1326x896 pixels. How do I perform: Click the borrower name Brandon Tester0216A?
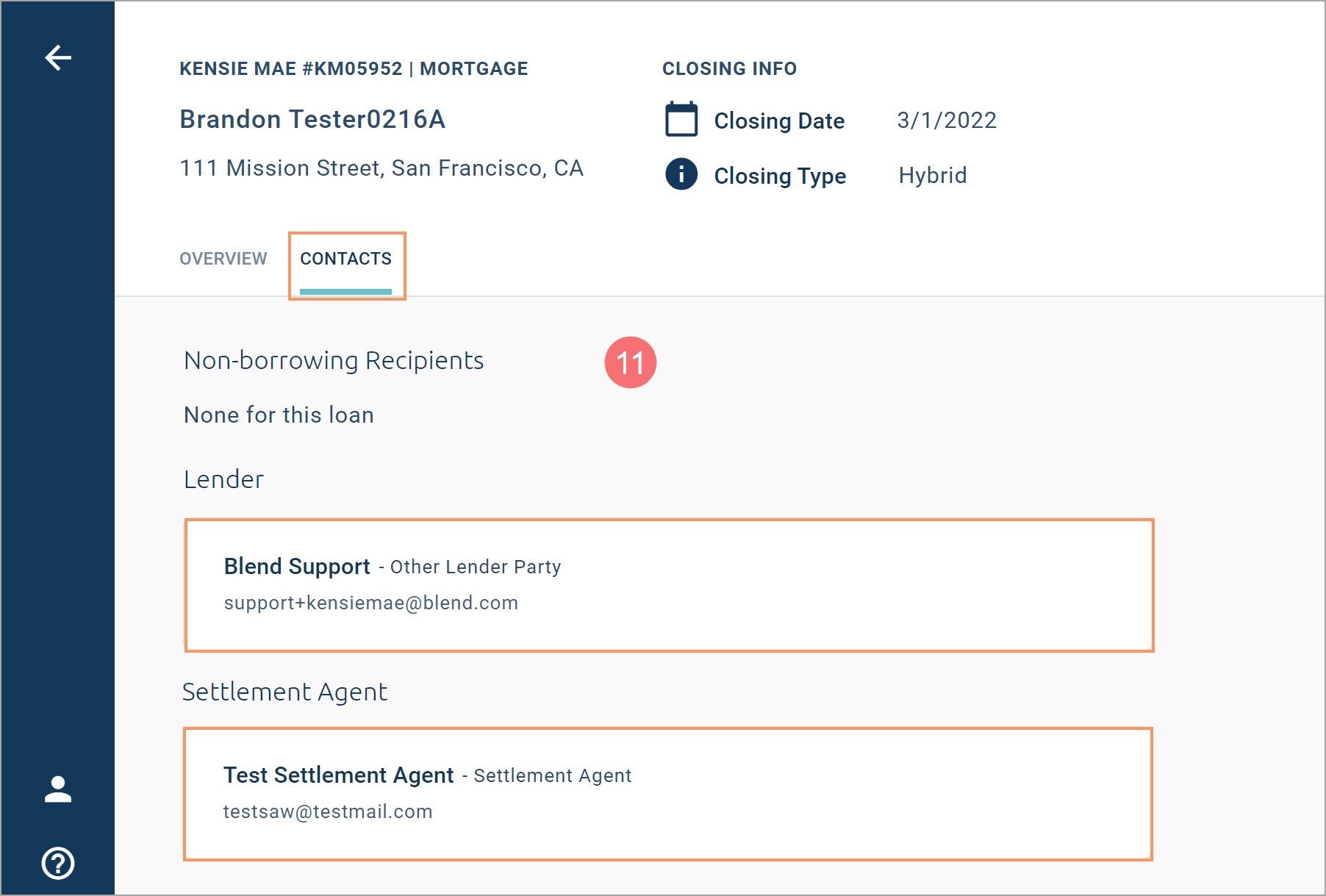click(312, 119)
